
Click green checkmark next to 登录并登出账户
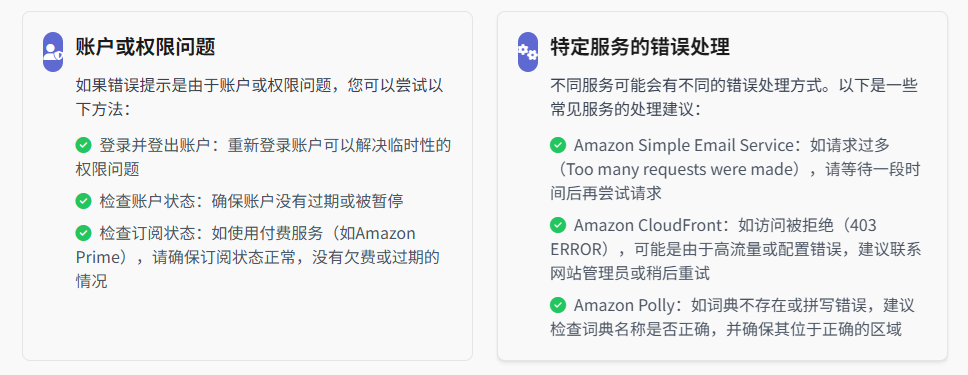pyautogui.click(x=83, y=145)
